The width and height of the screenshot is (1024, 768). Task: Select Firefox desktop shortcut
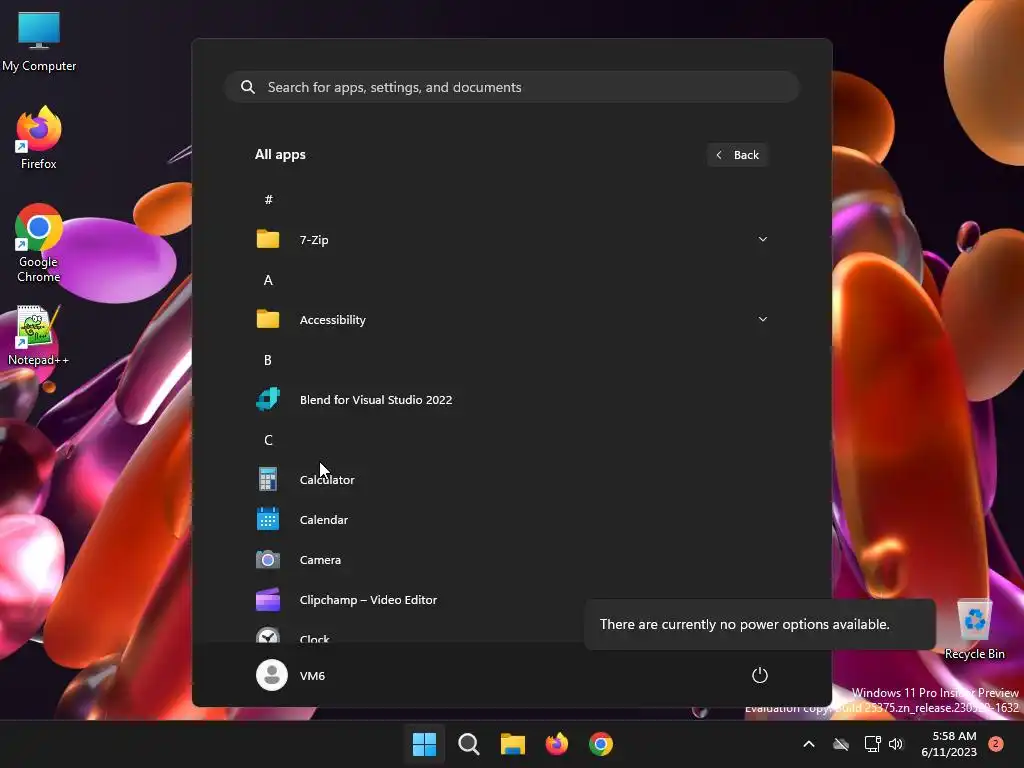(x=39, y=138)
